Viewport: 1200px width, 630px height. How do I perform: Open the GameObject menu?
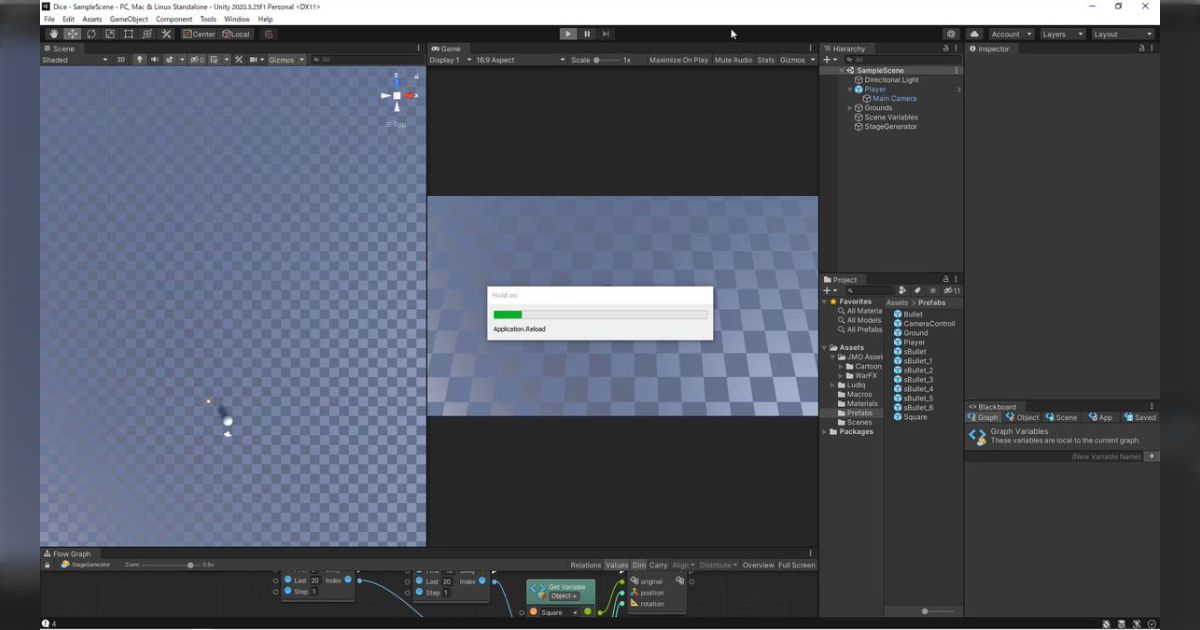click(129, 19)
